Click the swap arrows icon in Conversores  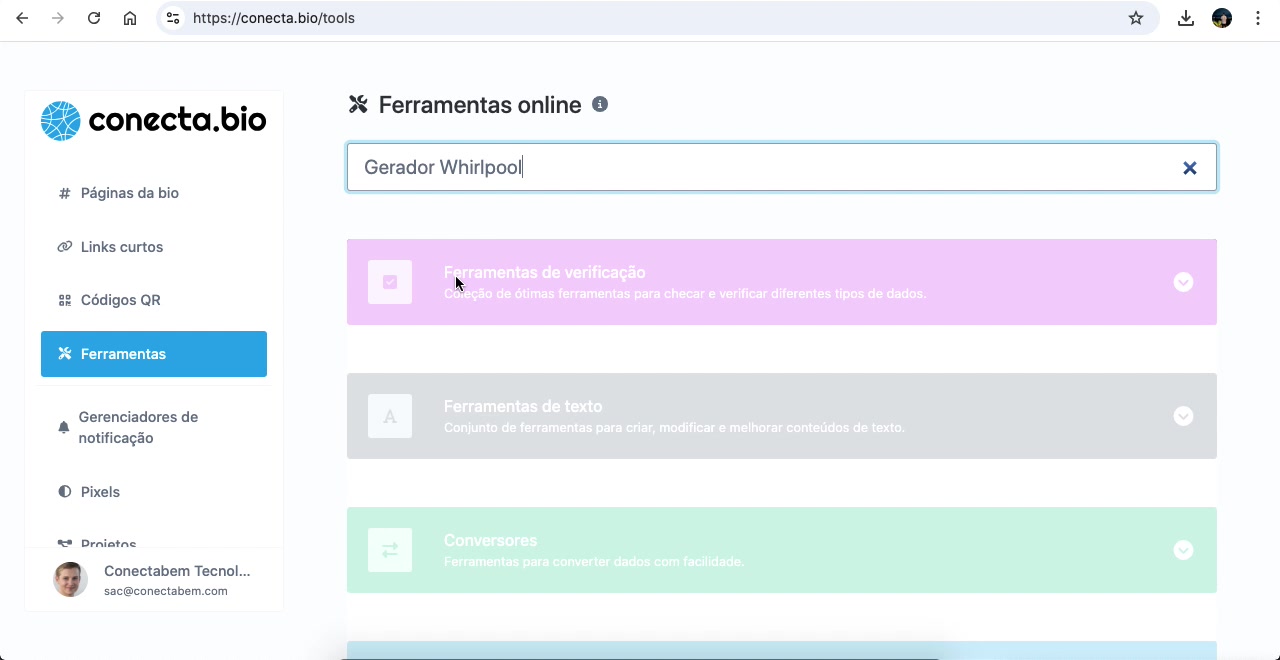pos(390,550)
